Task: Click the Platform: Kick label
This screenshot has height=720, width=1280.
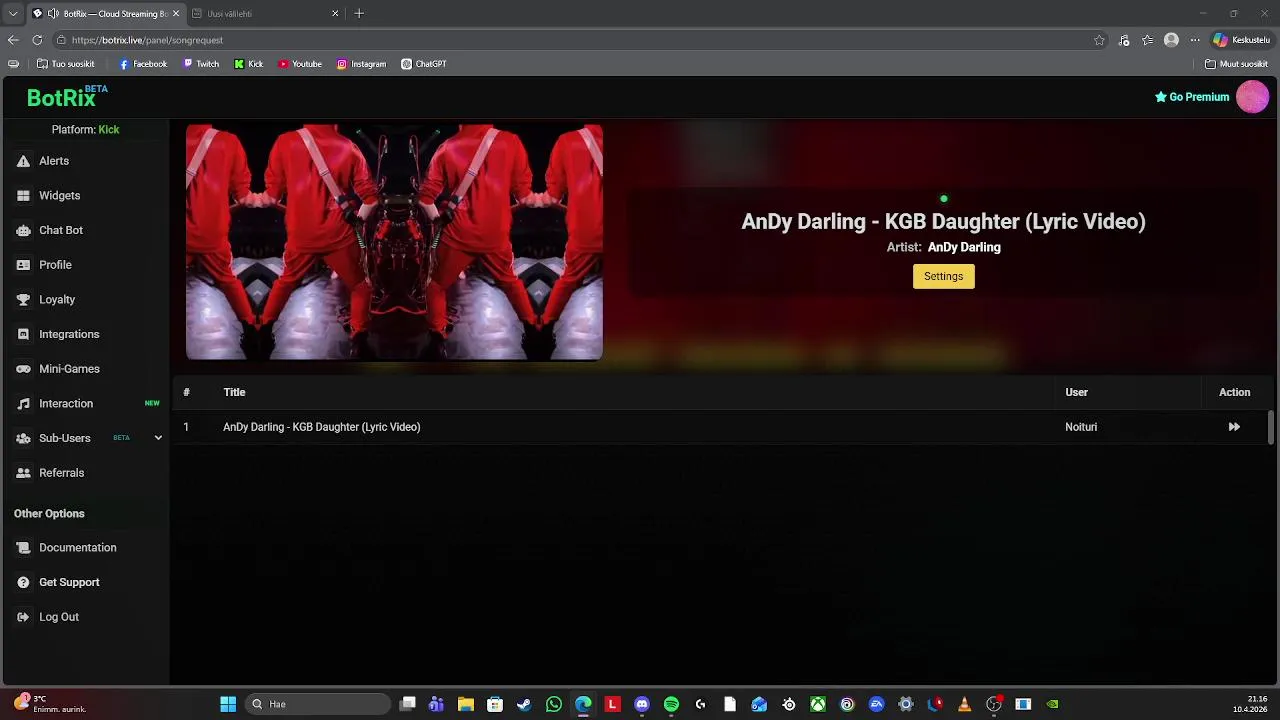Action: coord(85,130)
